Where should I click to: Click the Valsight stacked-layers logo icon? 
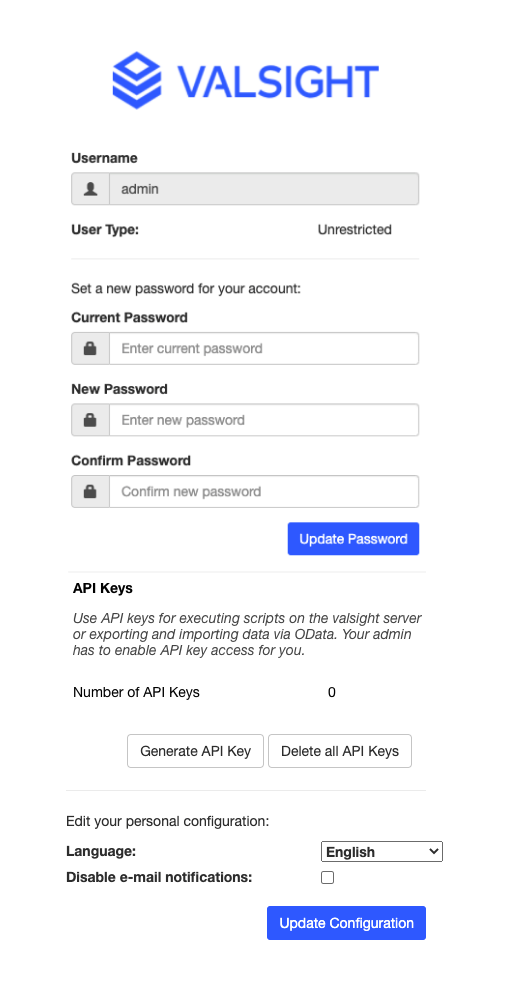point(137,80)
